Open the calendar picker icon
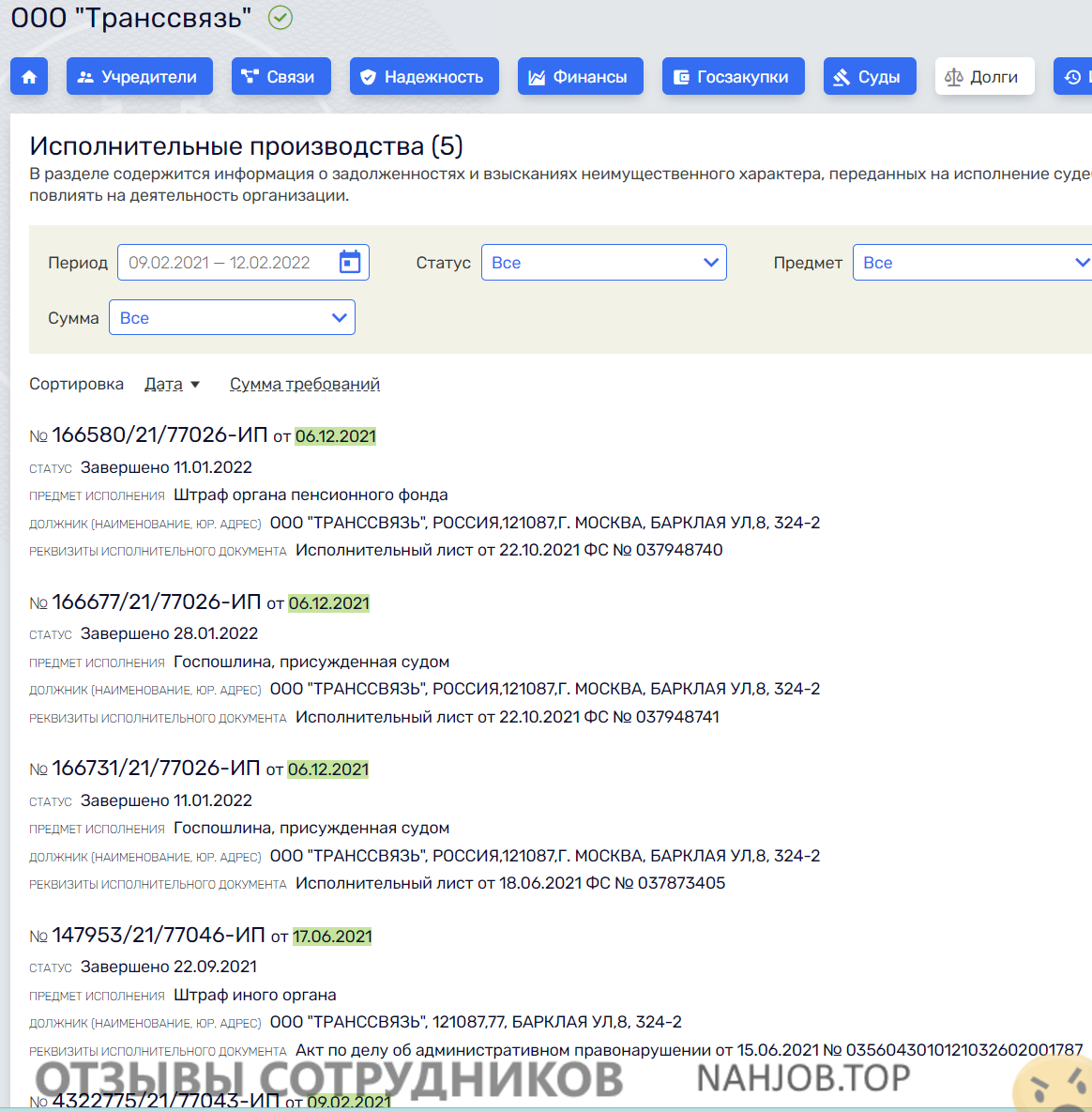Image resolution: width=1092 pixels, height=1112 pixels. click(350, 262)
